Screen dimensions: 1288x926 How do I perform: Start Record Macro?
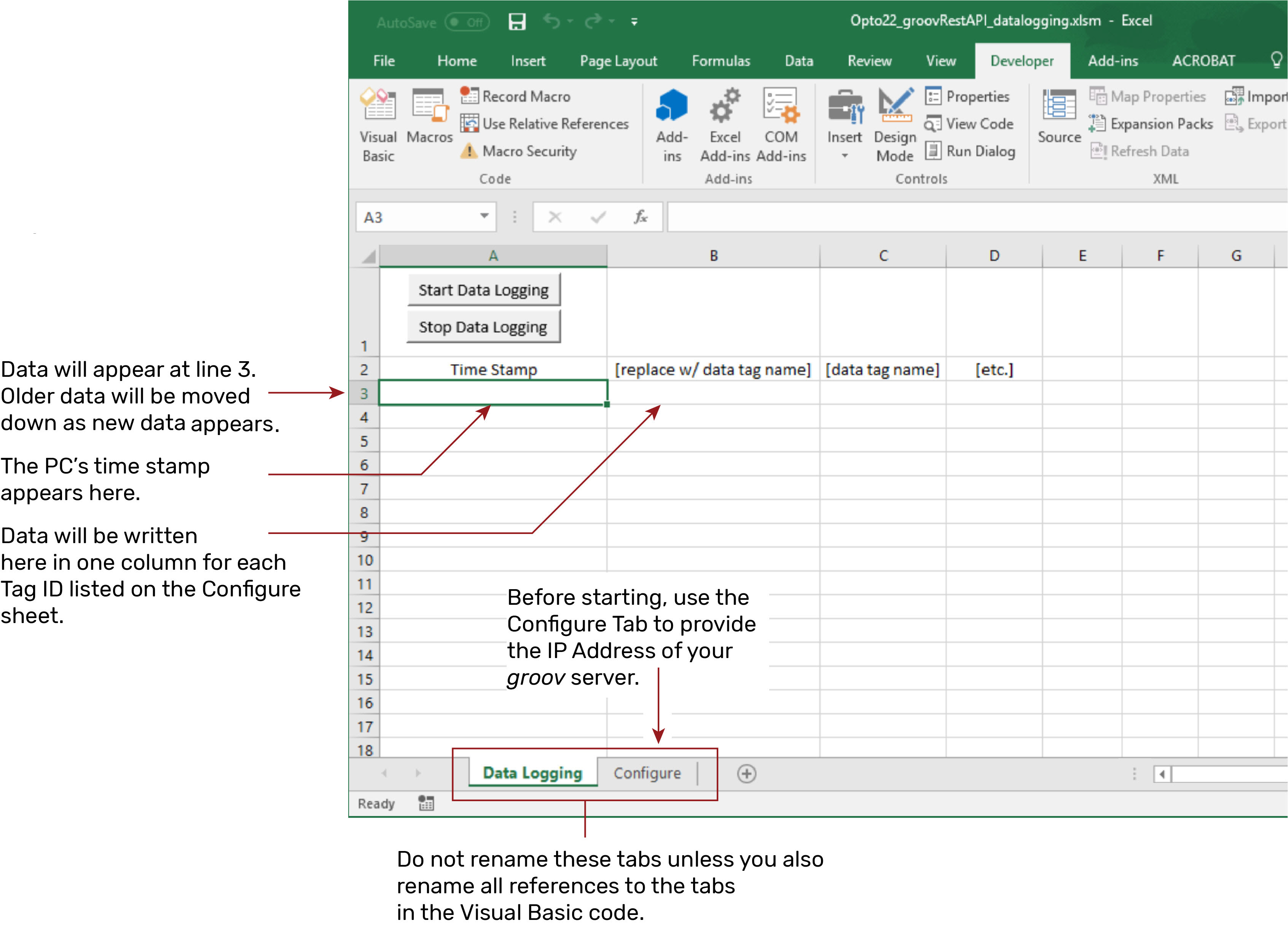click(x=515, y=96)
